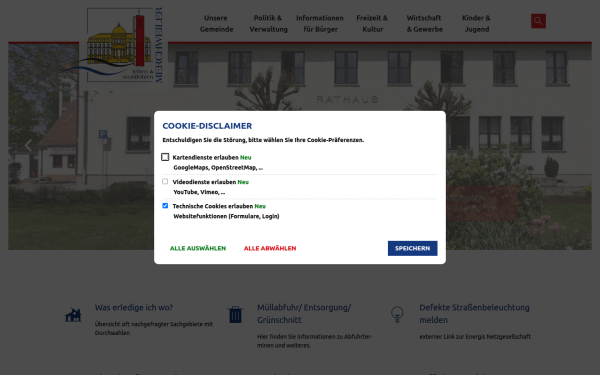Click the 'COOKIE-DISCLAIMER' heading

(x=207, y=126)
